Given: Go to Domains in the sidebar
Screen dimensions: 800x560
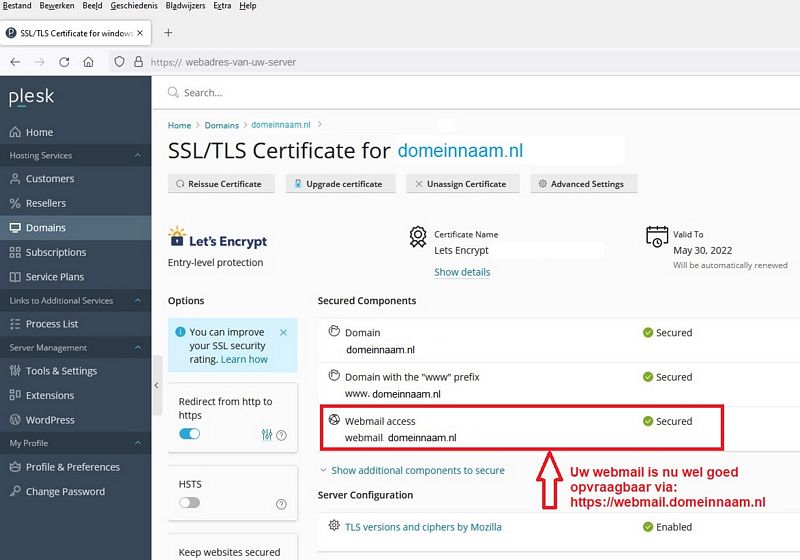Looking at the screenshot, I should 76,227.
